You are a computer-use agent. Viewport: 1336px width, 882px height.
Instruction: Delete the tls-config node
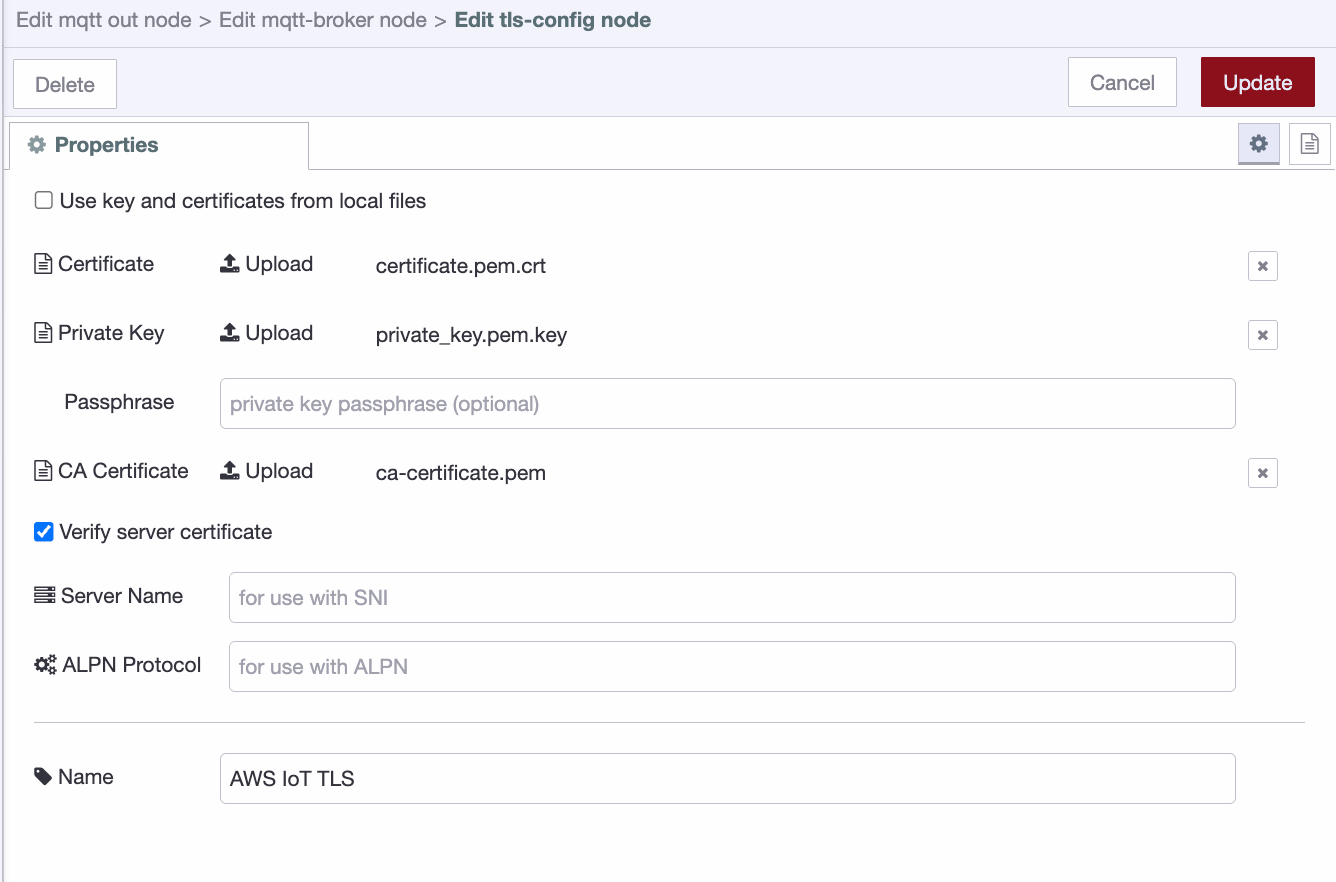tap(64, 83)
